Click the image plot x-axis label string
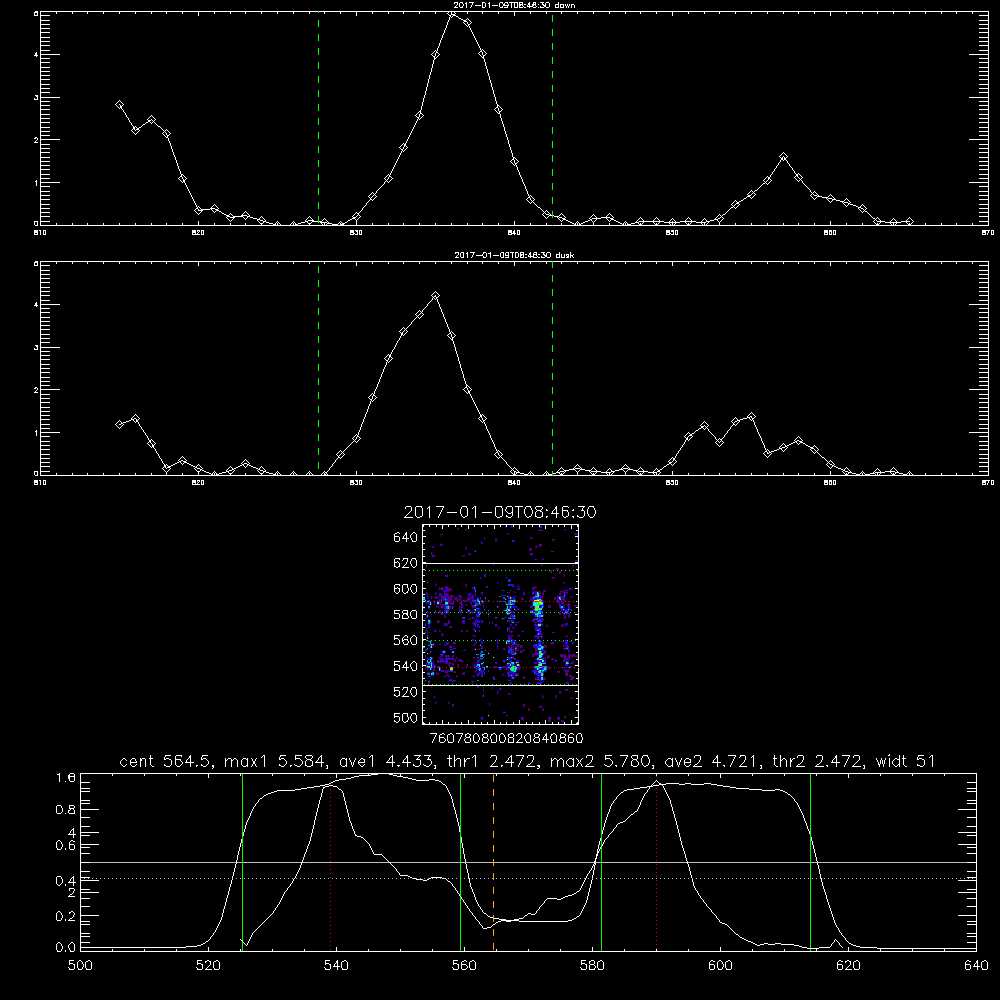 (x=507, y=738)
